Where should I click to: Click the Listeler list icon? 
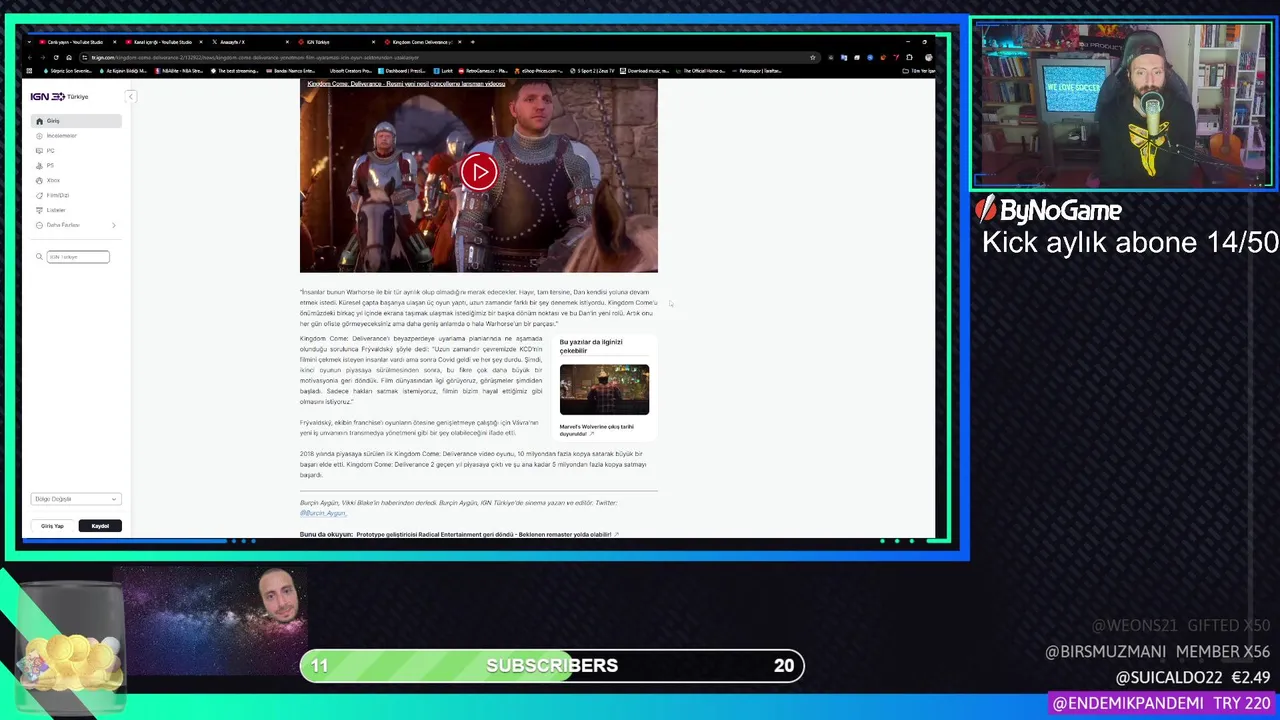click(39, 210)
